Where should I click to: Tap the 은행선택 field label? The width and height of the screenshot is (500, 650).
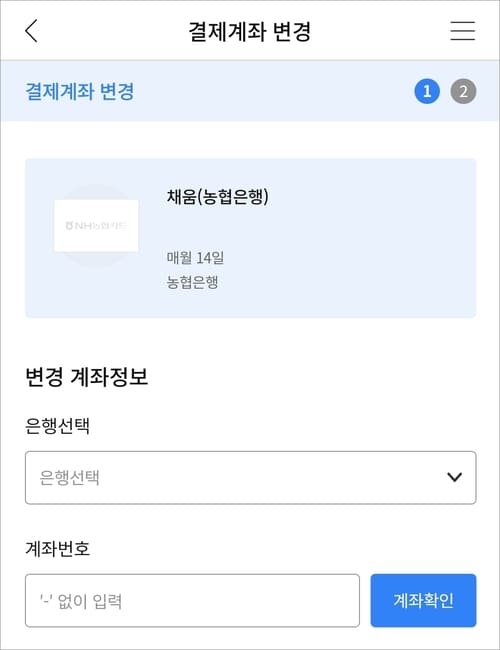point(57,426)
